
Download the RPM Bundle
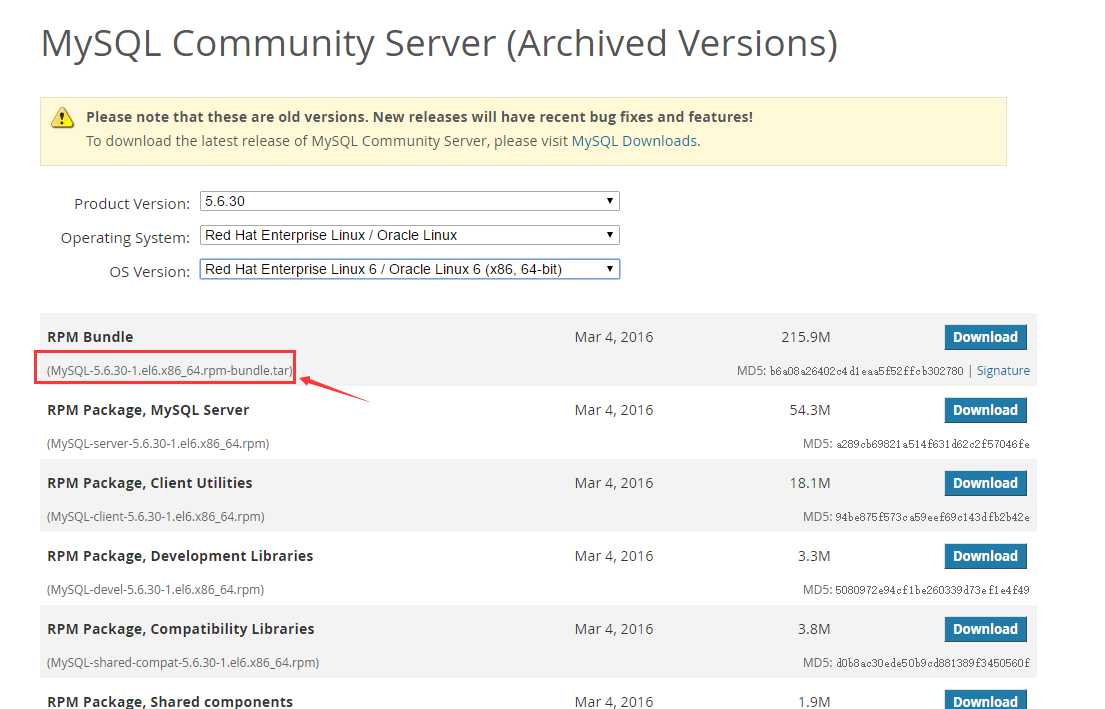pos(985,337)
